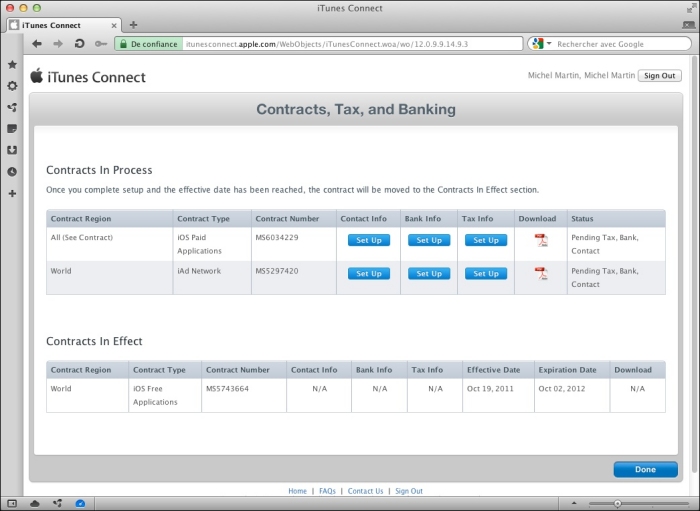The height and width of the screenshot is (511, 700).
Task: Click the Sign Out footer link
Action: [408, 491]
